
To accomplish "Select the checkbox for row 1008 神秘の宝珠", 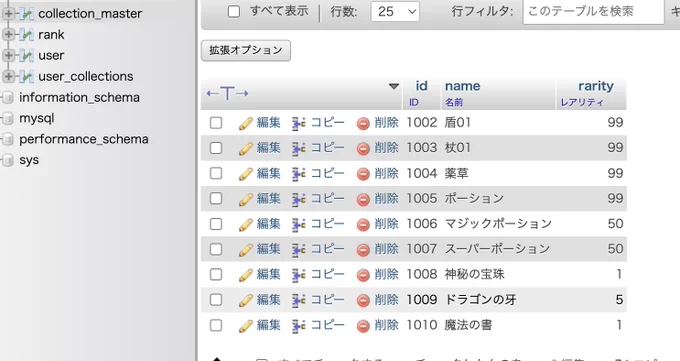I will point(216,274).
